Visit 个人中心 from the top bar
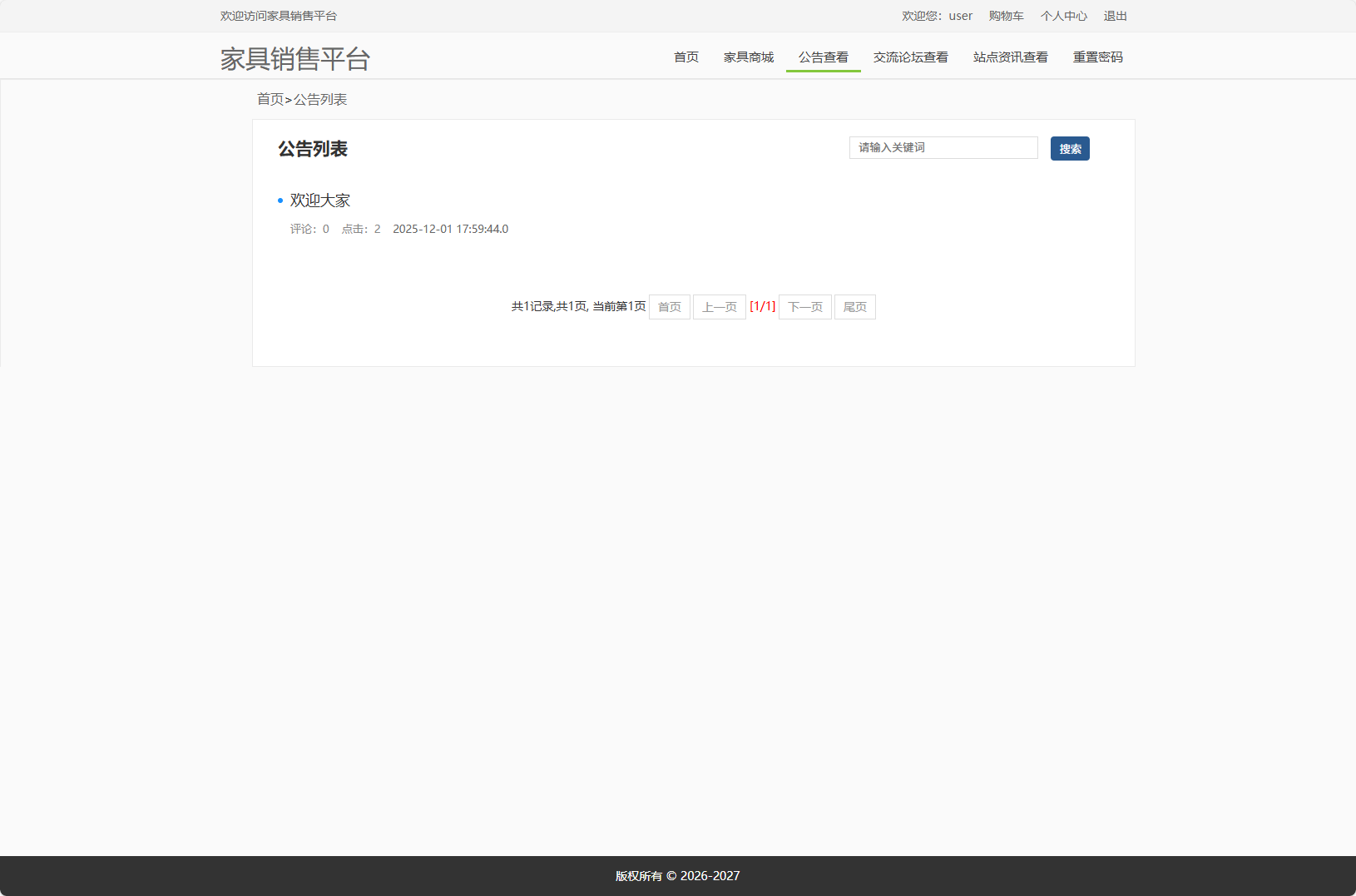The width and height of the screenshot is (1356, 896). pos(1063,15)
